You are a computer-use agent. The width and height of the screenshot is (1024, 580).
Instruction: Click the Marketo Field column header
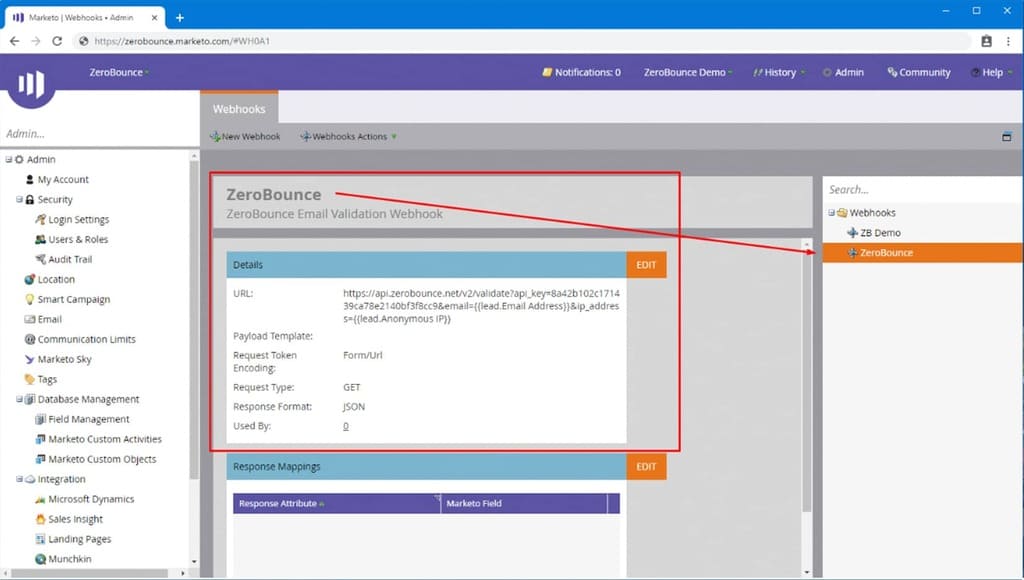[524, 504]
